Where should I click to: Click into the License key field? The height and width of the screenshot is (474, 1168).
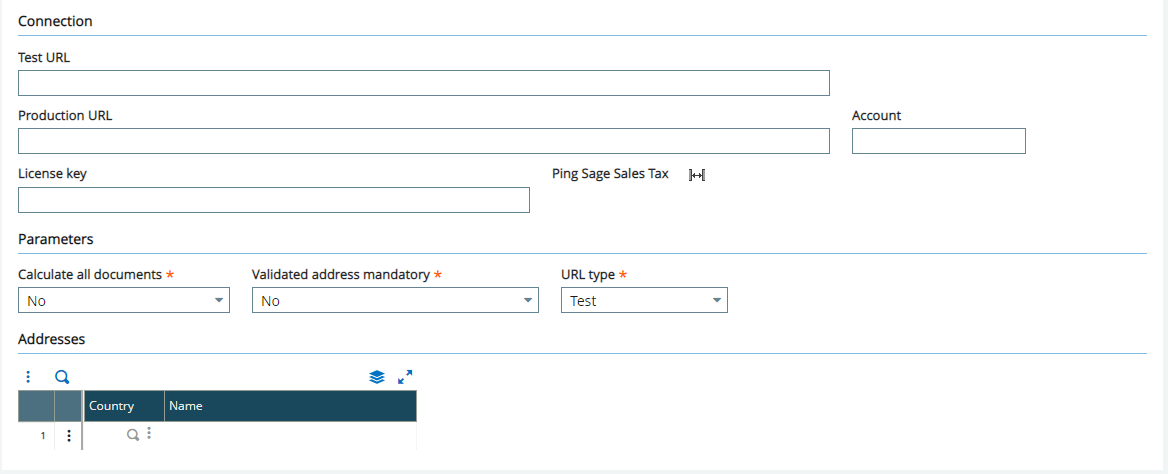click(x=273, y=200)
